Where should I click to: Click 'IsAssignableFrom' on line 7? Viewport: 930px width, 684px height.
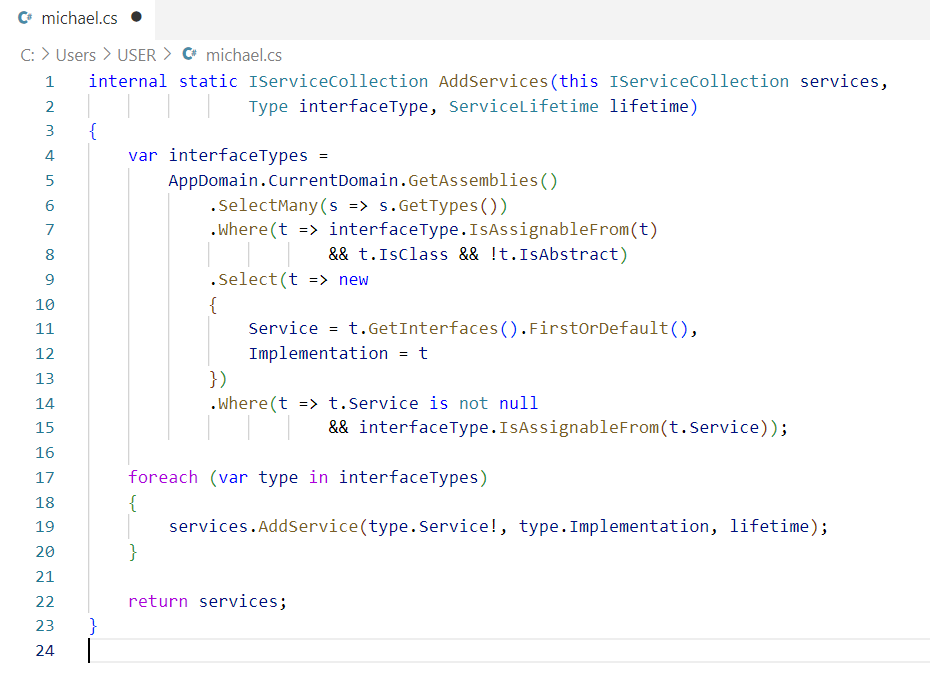549,230
